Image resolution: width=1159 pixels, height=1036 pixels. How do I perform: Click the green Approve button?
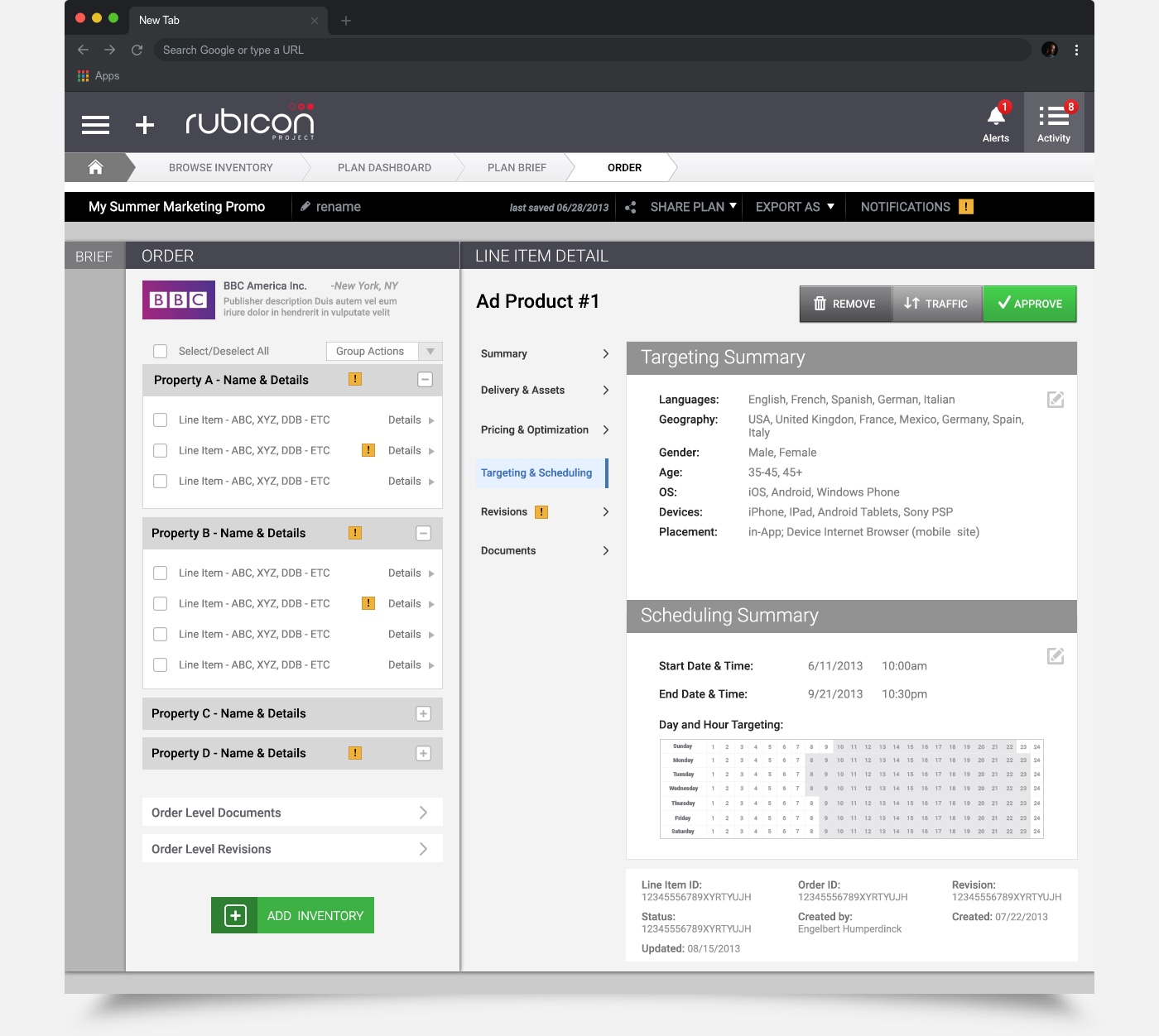click(1029, 304)
